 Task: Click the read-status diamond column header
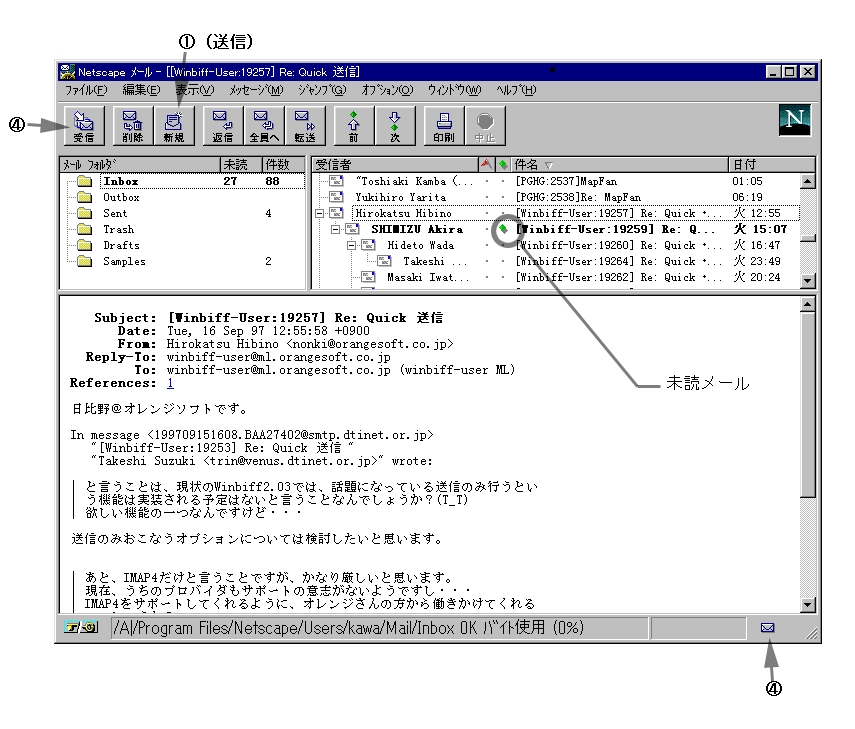(x=503, y=164)
